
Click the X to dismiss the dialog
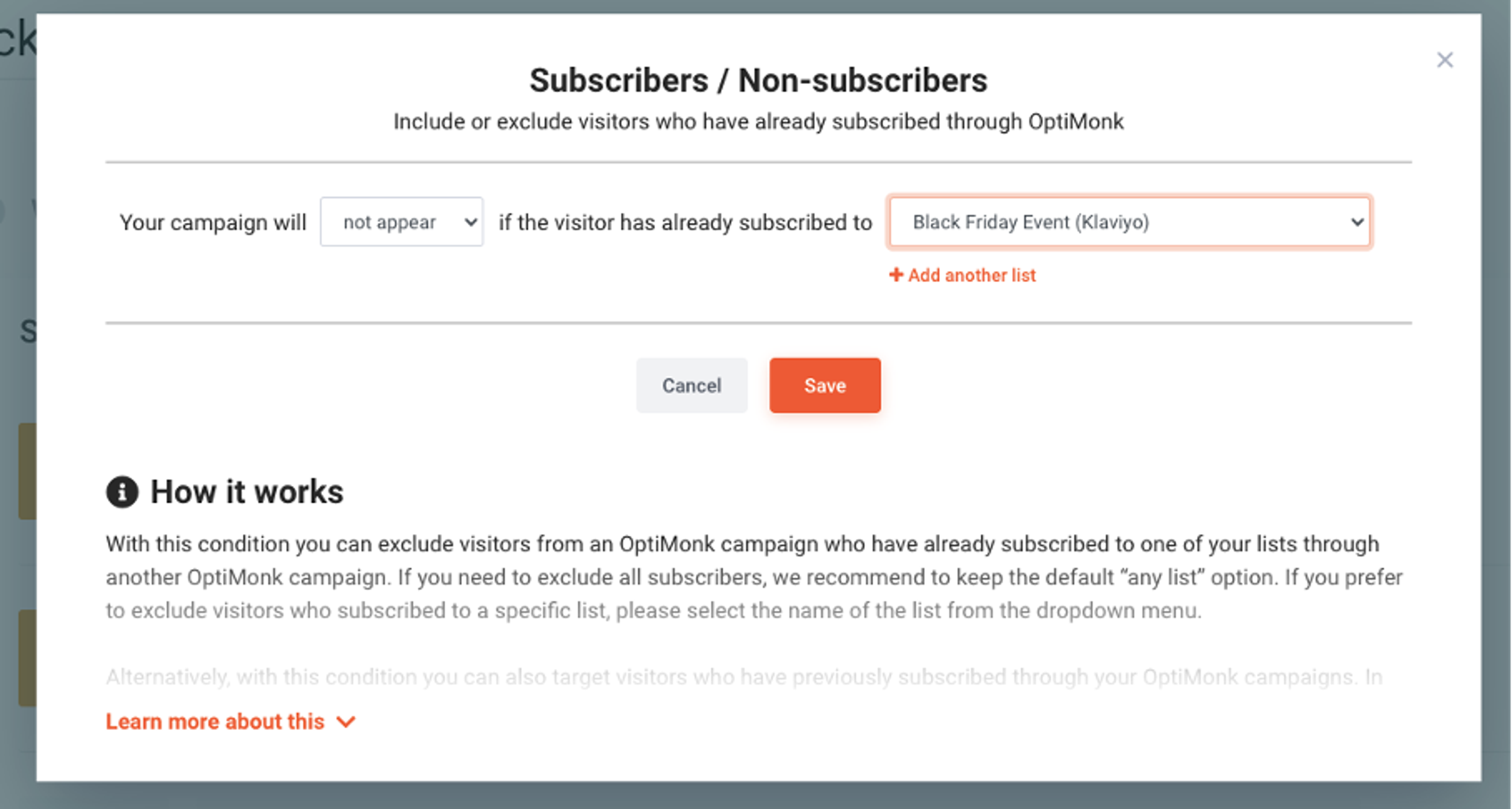pos(1445,60)
